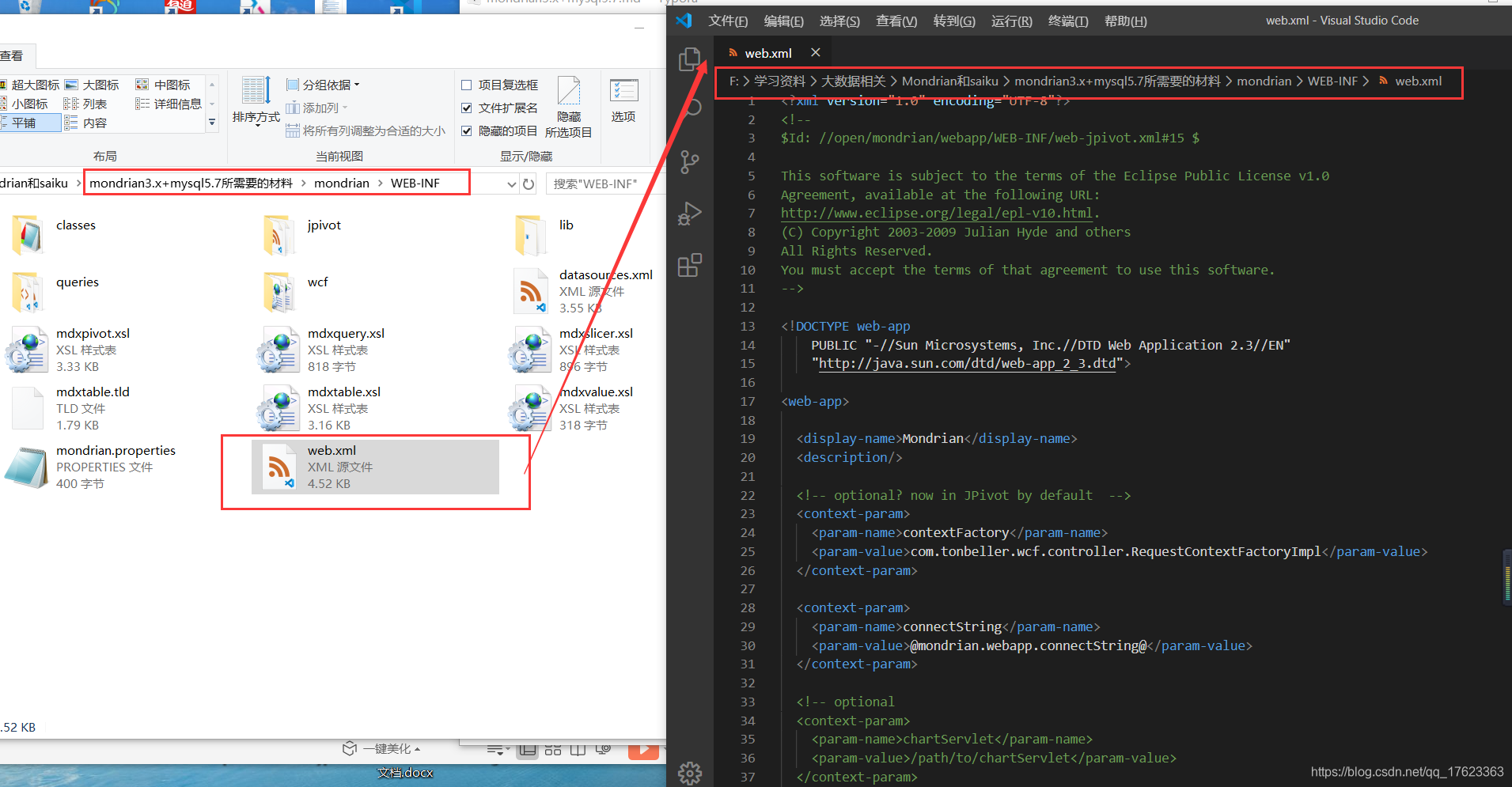1512x787 pixels.
Task: Open the 一键美化 dropdown
Action: coord(382,748)
